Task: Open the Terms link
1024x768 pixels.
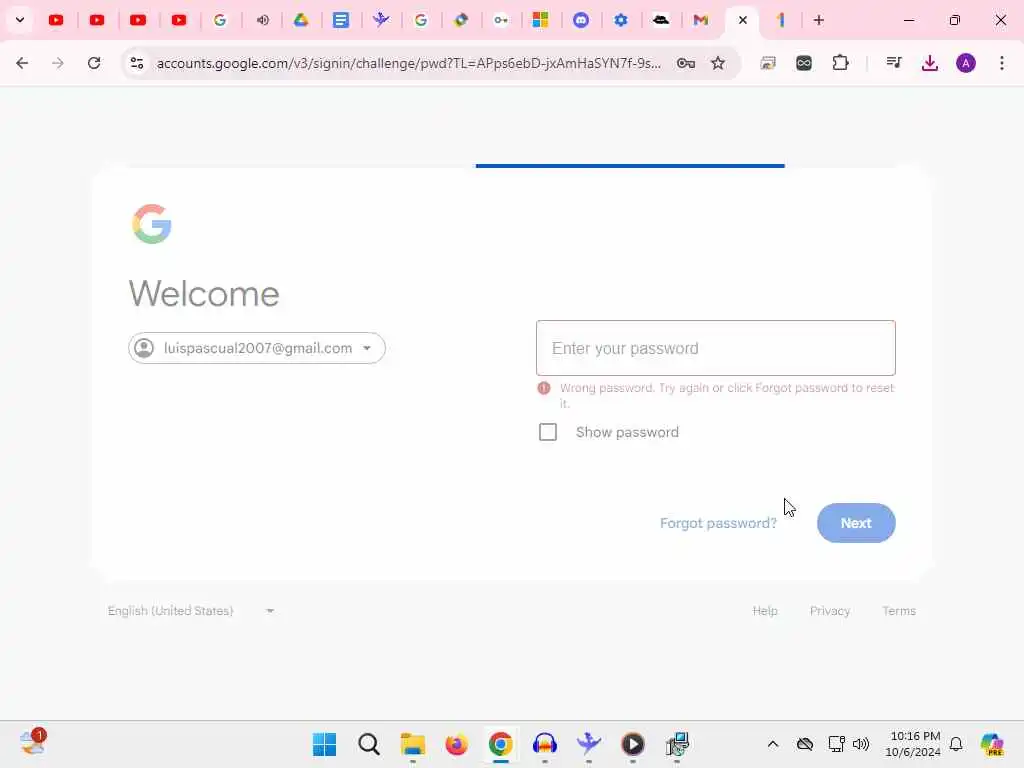Action: click(x=899, y=611)
